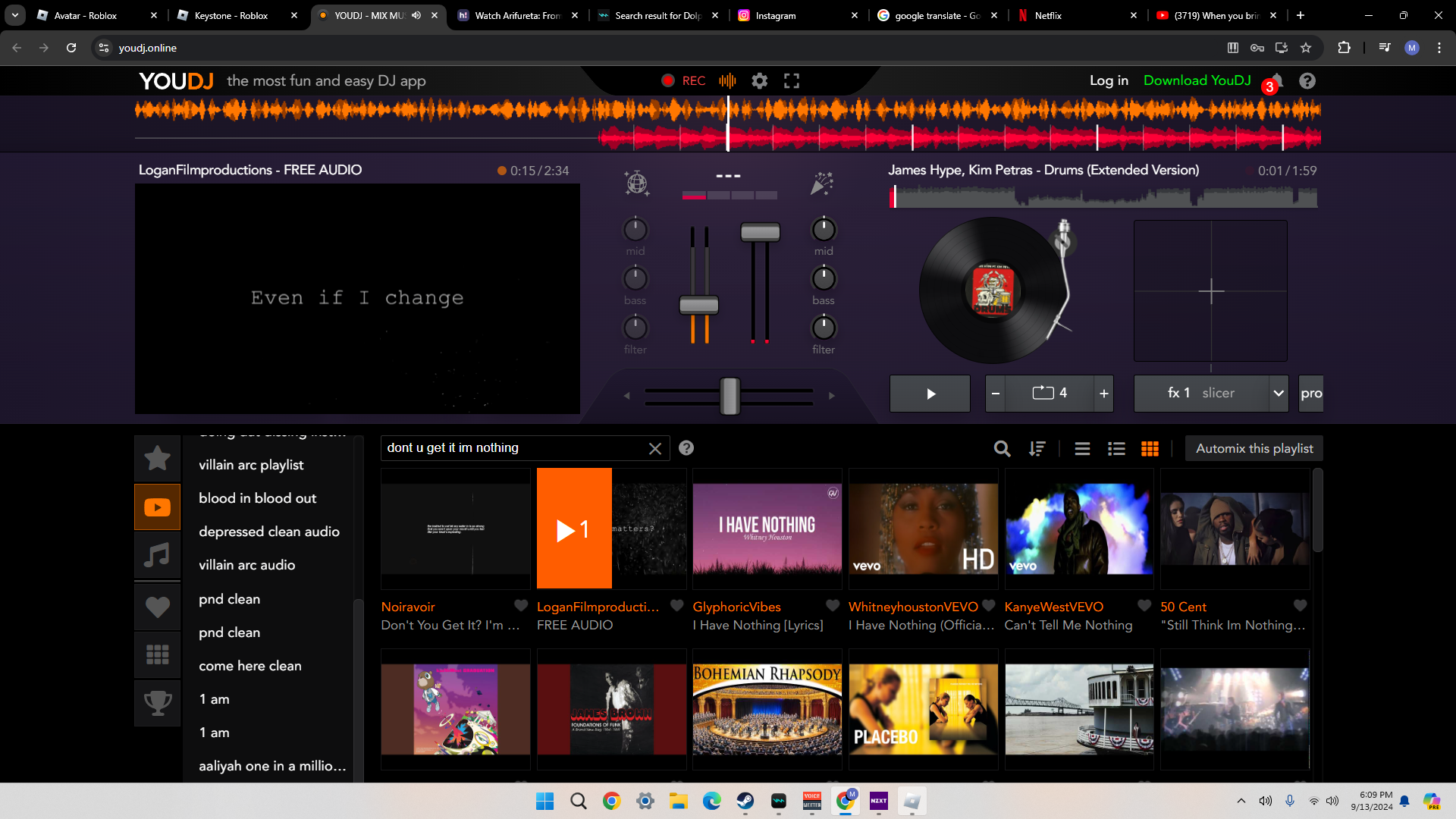Switch to the Instagram browser tab
Screen dimensions: 1456x819
tap(798, 15)
